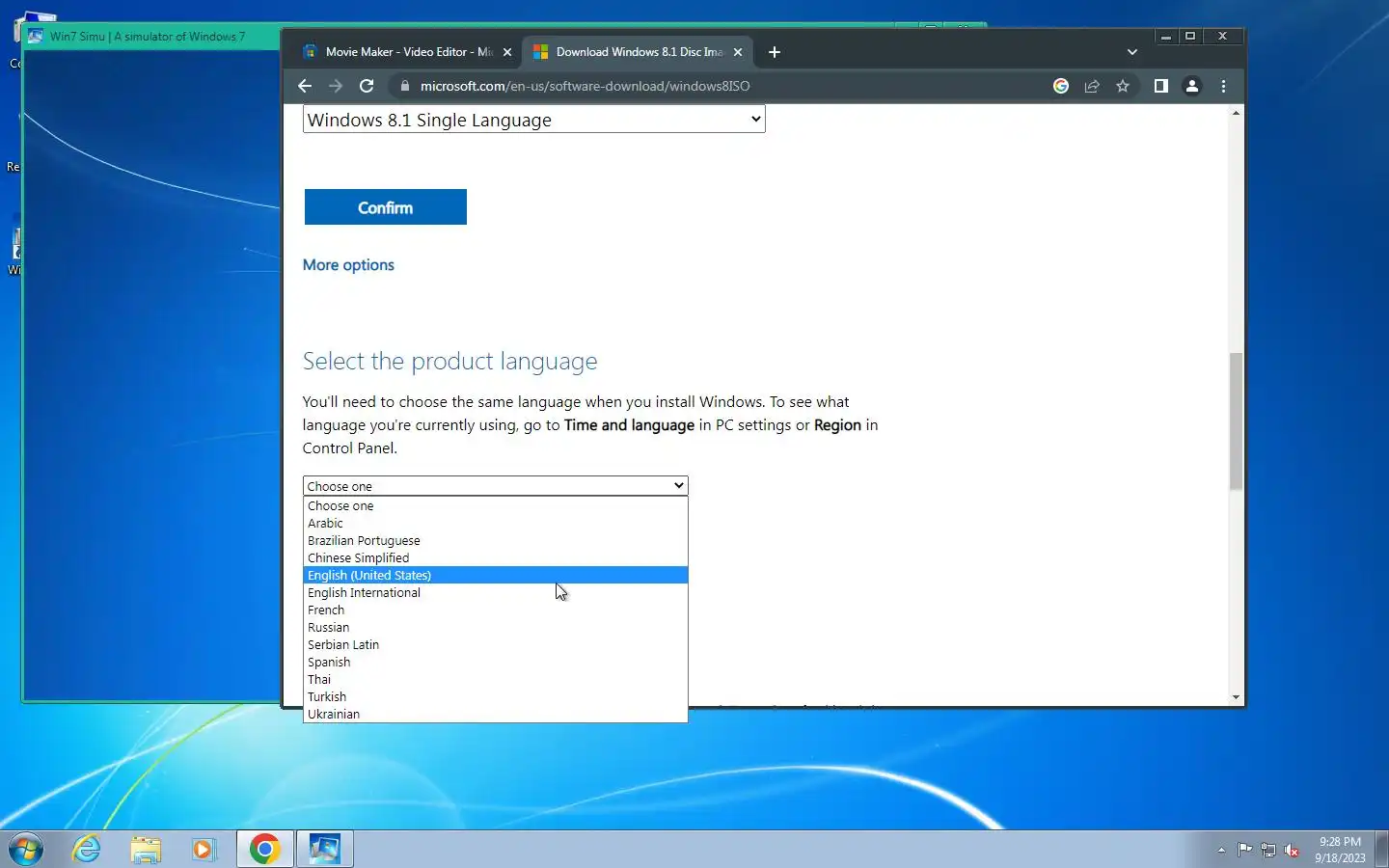This screenshot has width=1389, height=868.
Task: Close the Download Windows 8.1 tab
Action: (x=738, y=52)
